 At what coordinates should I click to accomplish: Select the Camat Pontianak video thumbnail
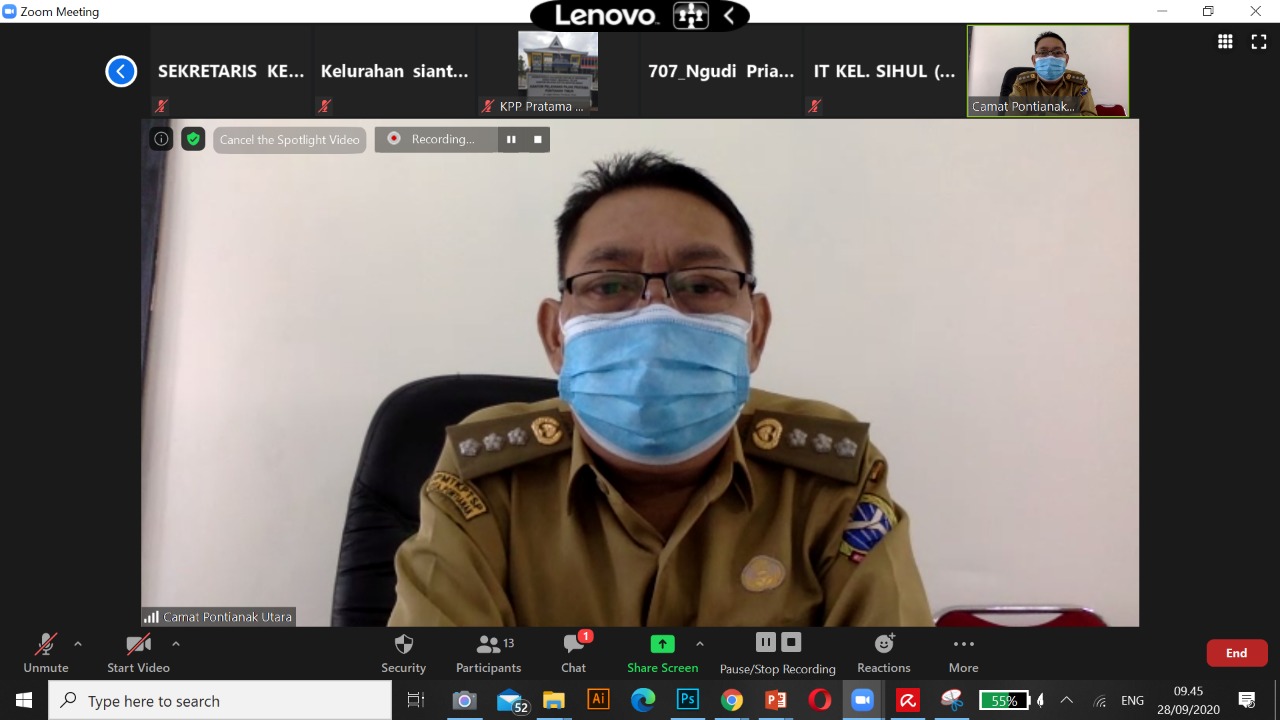point(1047,70)
